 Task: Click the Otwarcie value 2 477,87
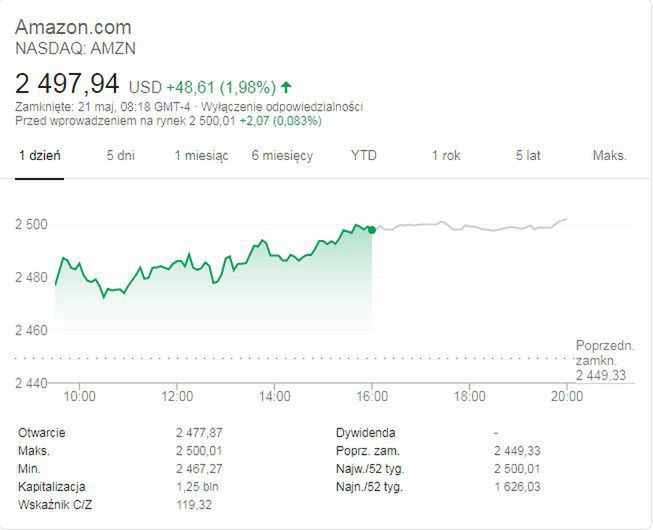point(198,433)
